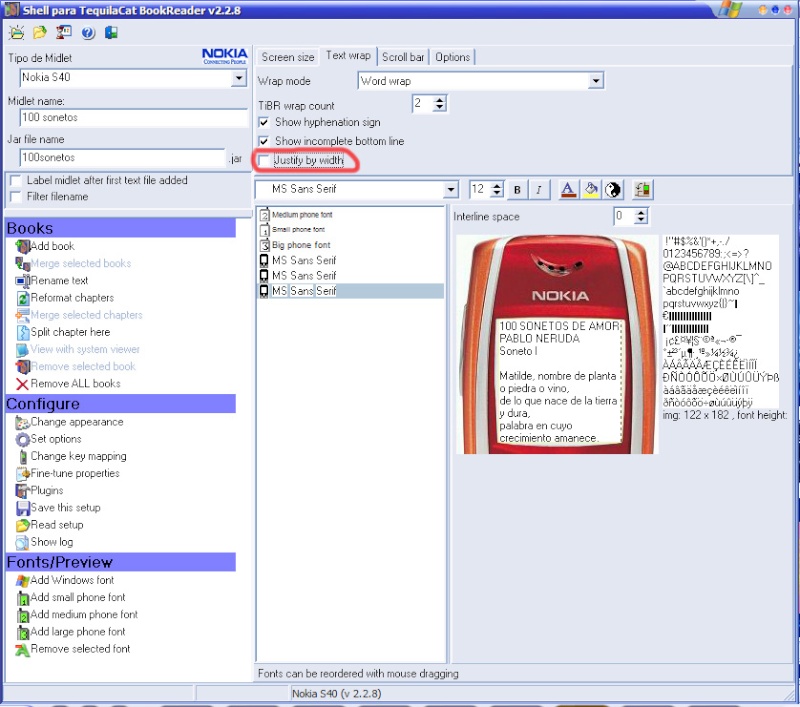The image size is (800, 707).
Task: Click the Jar file name input field
Action: (x=122, y=158)
